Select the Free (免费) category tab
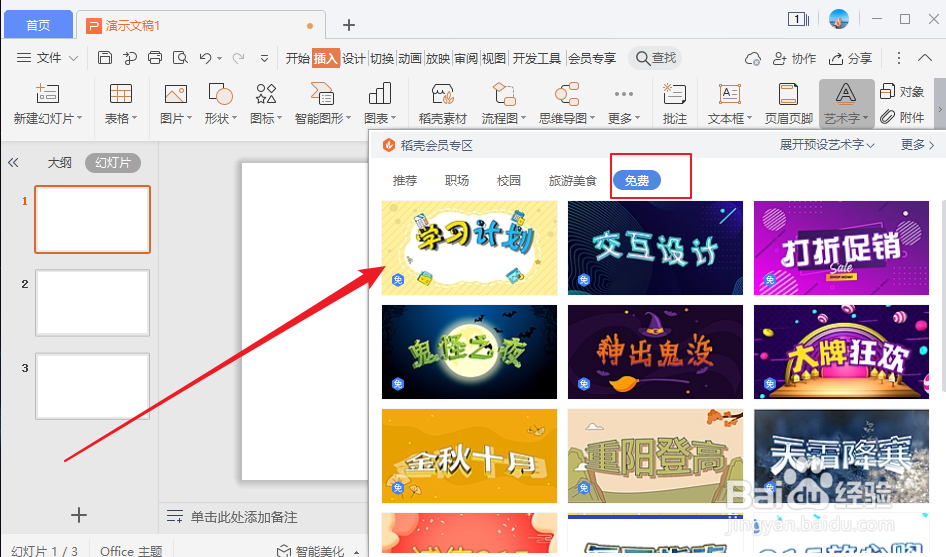 pos(636,180)
